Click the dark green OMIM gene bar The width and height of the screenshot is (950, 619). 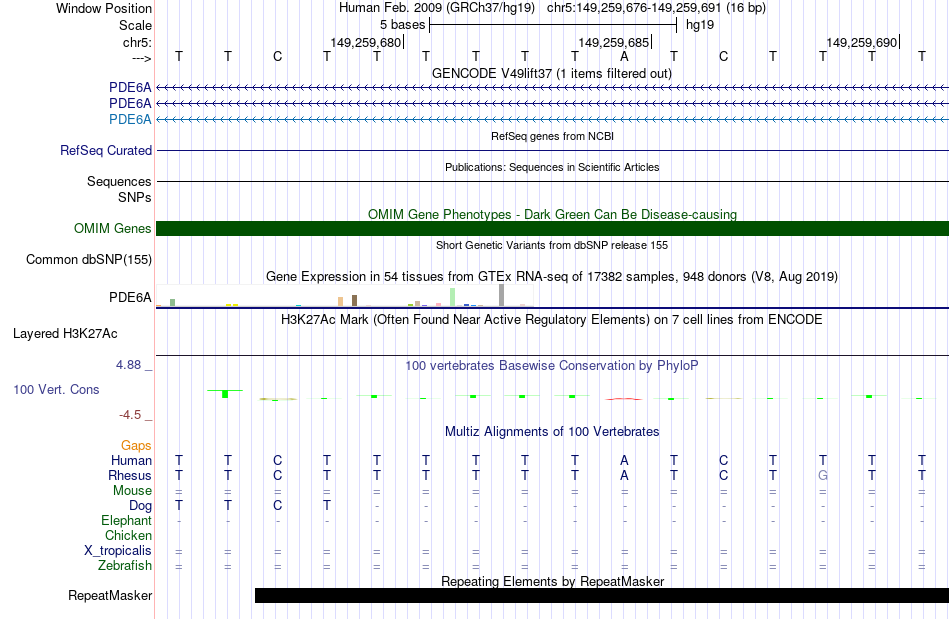552,228
